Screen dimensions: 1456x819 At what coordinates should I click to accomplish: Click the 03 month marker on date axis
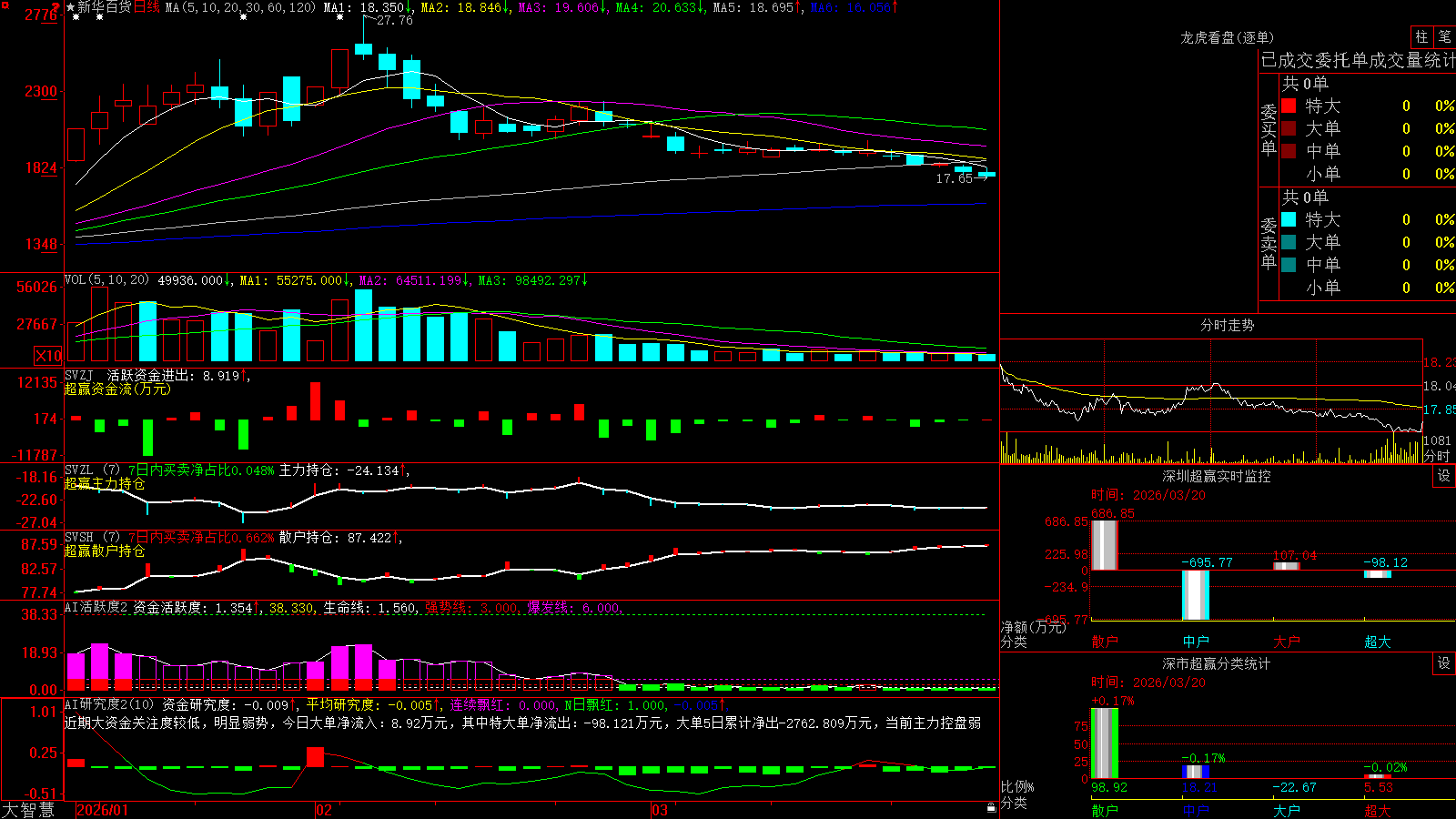coord(660,810)
